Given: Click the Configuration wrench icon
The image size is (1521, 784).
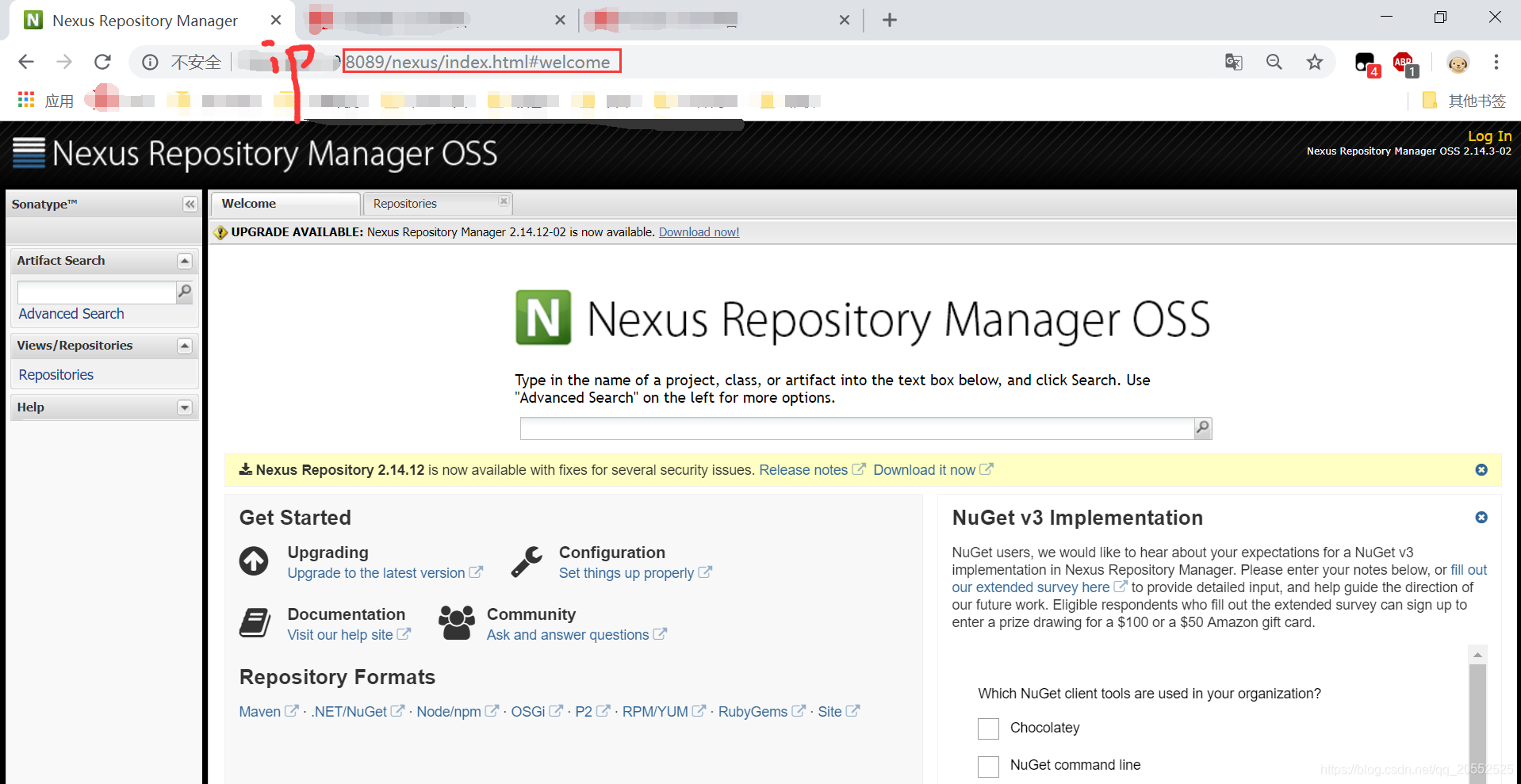Looking at the screenshot, I should point(527,561).
